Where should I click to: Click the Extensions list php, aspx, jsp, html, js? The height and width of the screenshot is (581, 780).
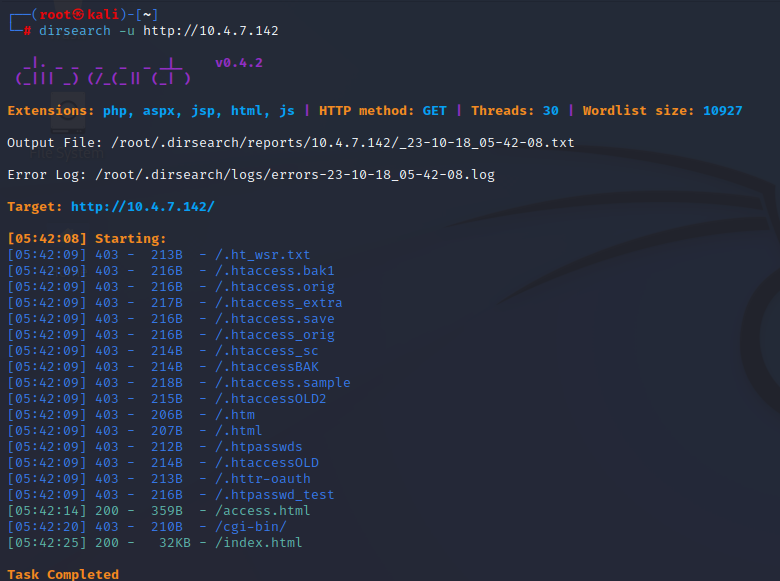click(198, 110)
